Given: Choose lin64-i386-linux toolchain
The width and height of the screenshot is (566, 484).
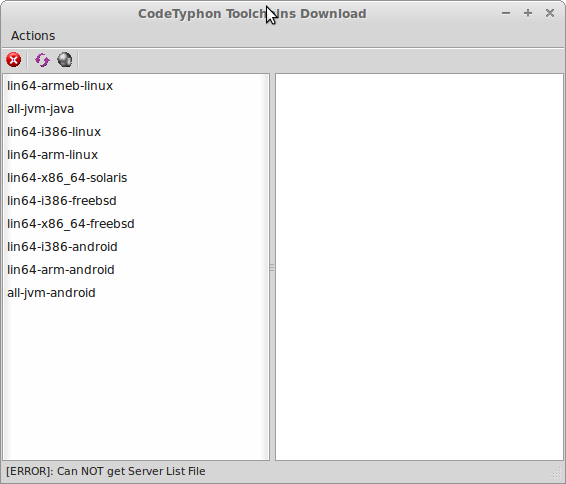Looking at the screenshot, I should (x=136, y=132).
